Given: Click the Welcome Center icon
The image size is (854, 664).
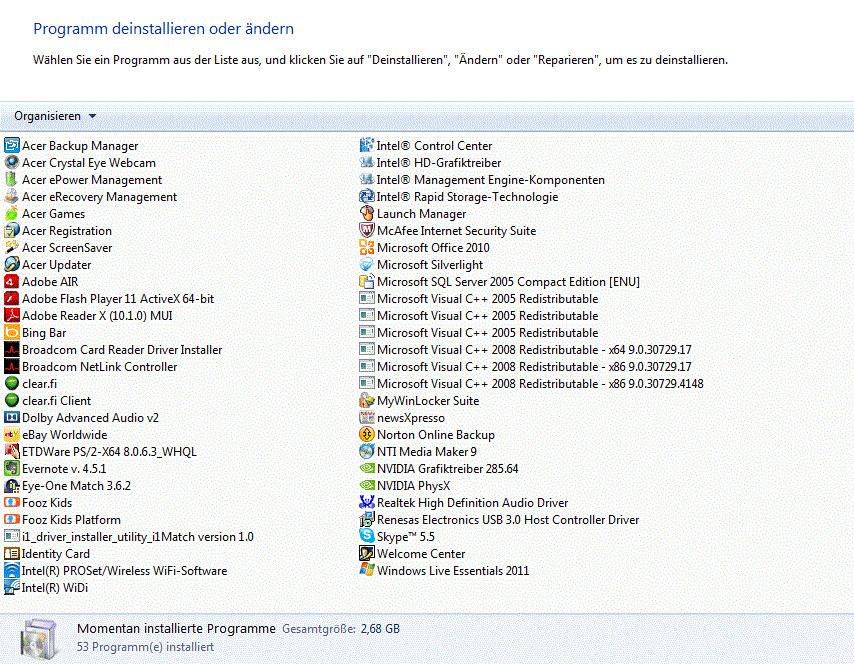Looking at the screenshot, I should tap(367, 553).
